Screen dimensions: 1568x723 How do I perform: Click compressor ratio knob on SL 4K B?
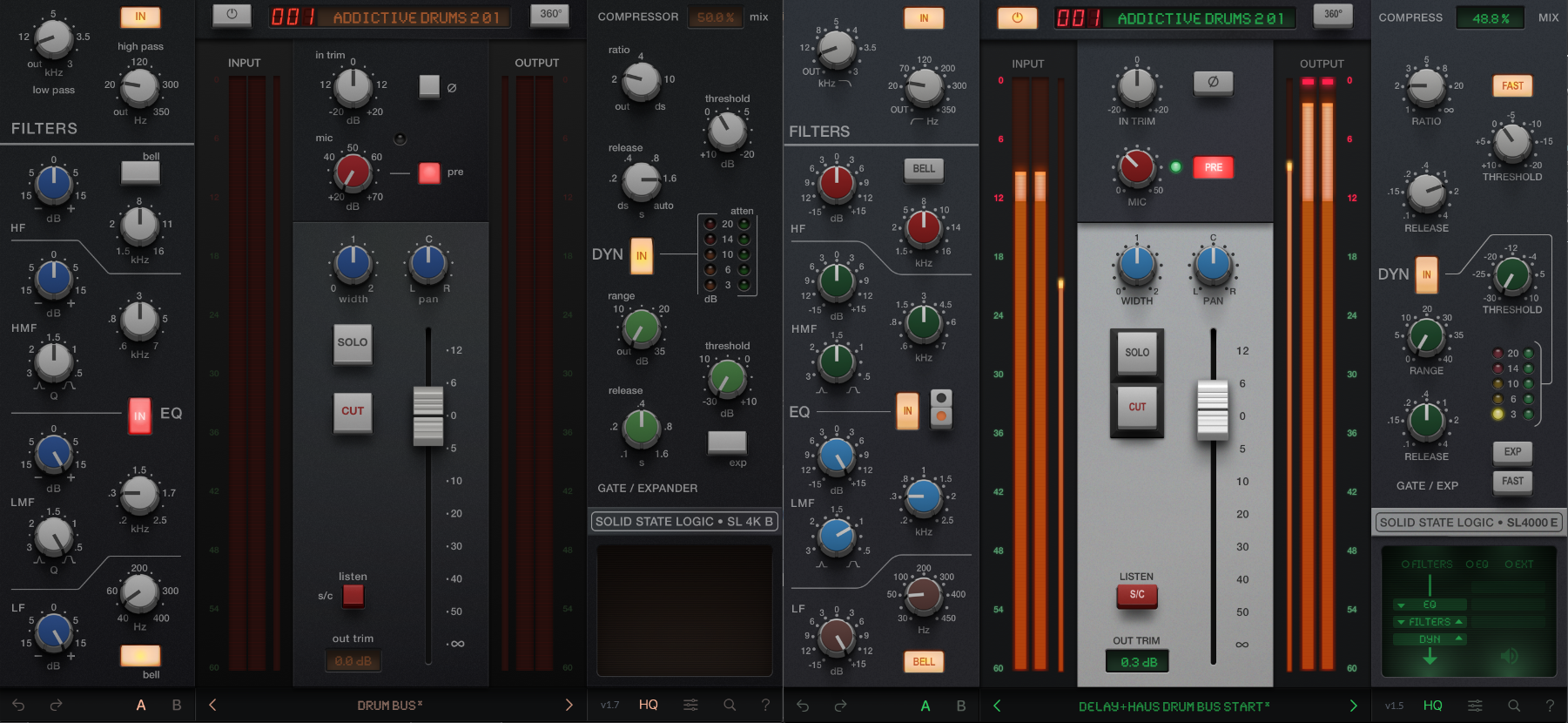(x=642, y=81)
